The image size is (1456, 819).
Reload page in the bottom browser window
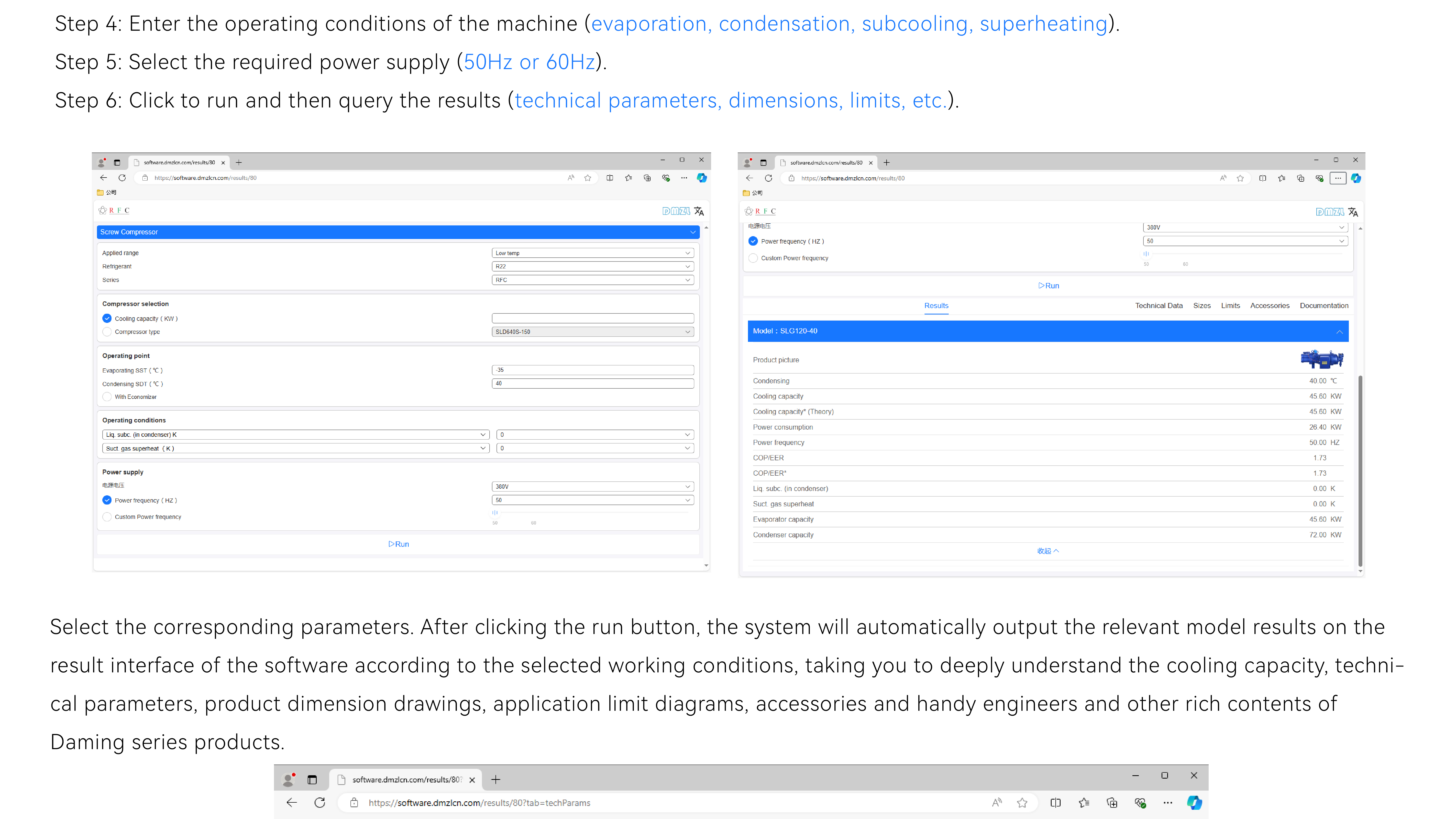(x=320, y=802)
